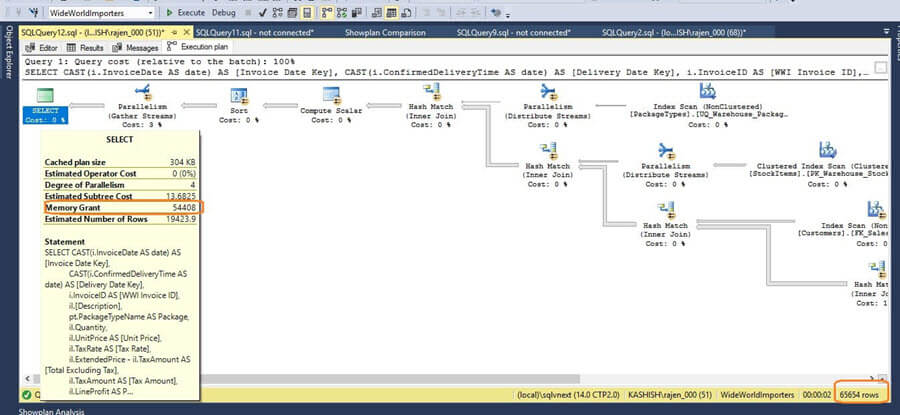Image resolution: width=900 pixels, height=415 pixels.
Task: Click the Sort operator icon
Action: tap(239, 94)
